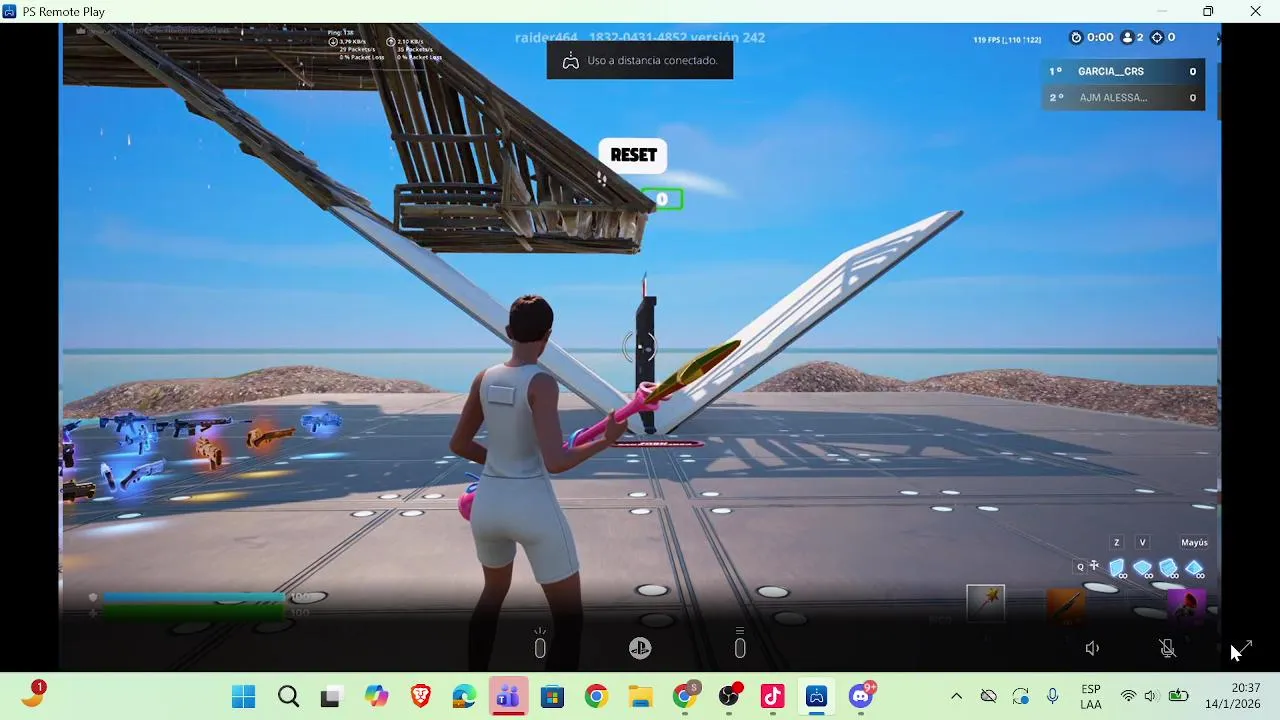The width and height of the screenshot is (1280, 720).
Task: Select the purple item inventory slot
Action: click(x=1186, y=605)
